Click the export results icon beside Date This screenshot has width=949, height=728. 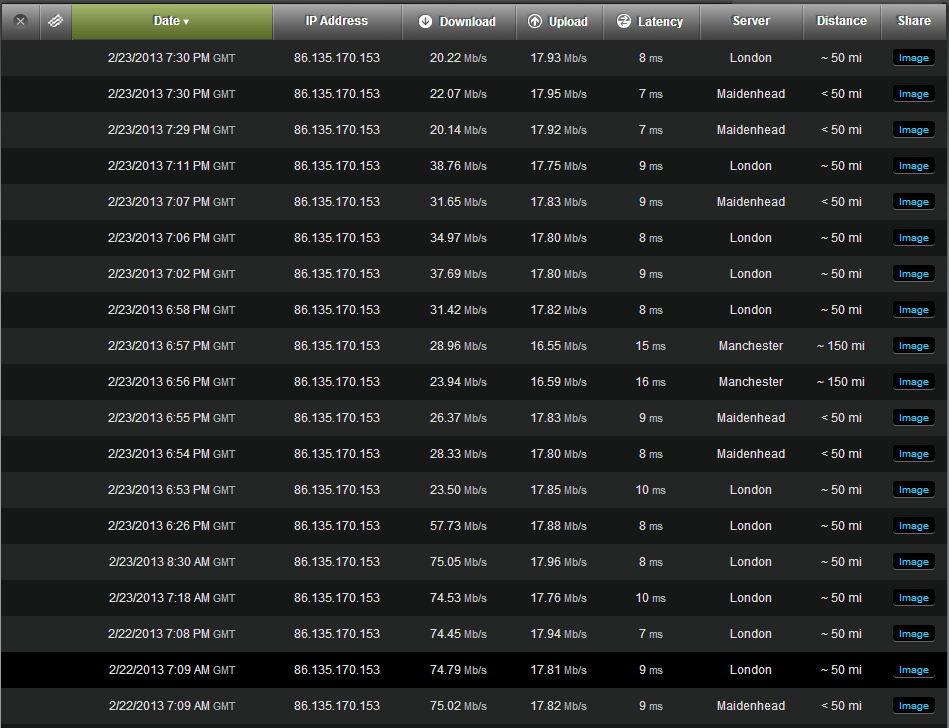coord(55,21)
